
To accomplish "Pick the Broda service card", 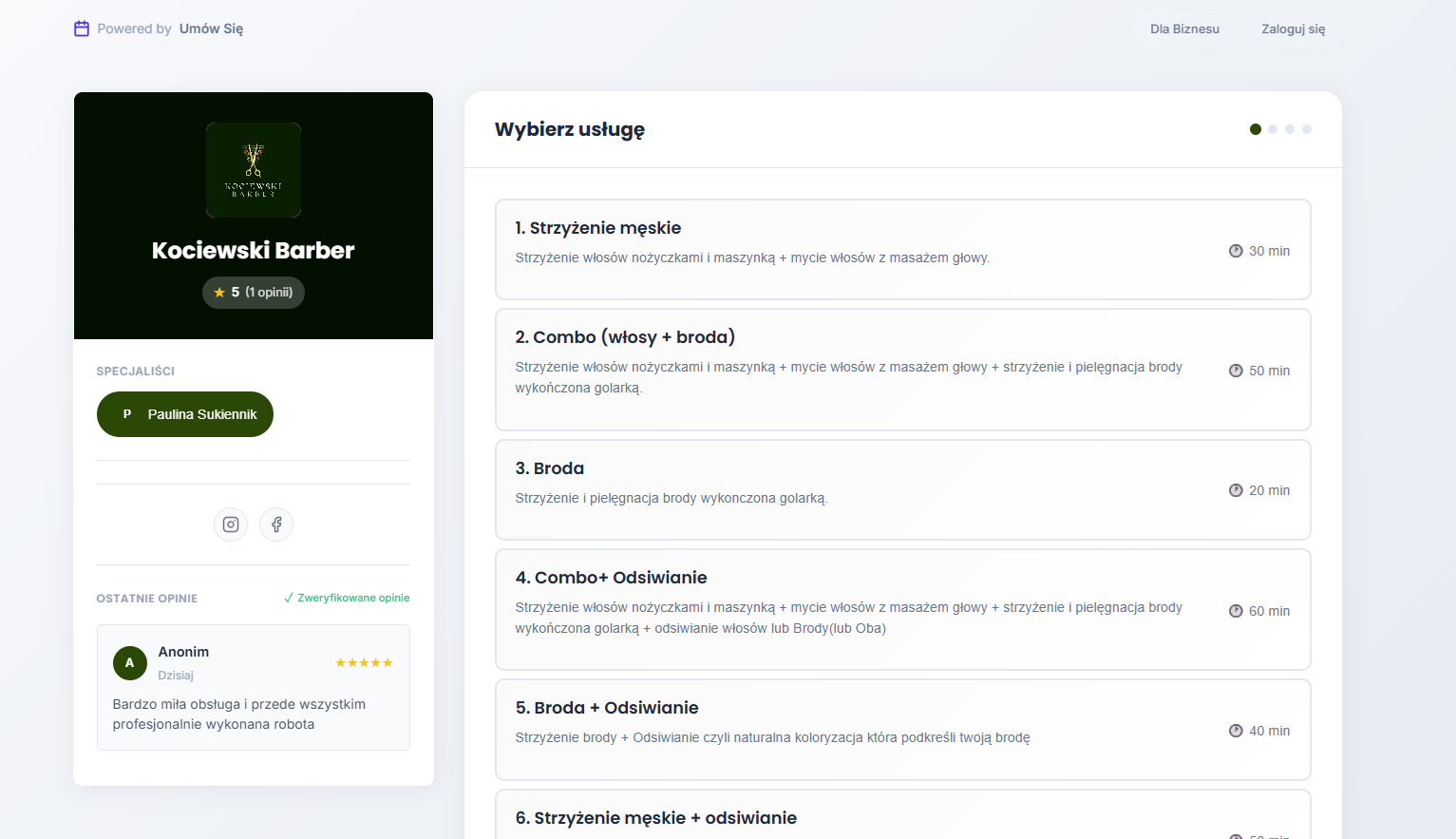I will (x=902, y=489).
